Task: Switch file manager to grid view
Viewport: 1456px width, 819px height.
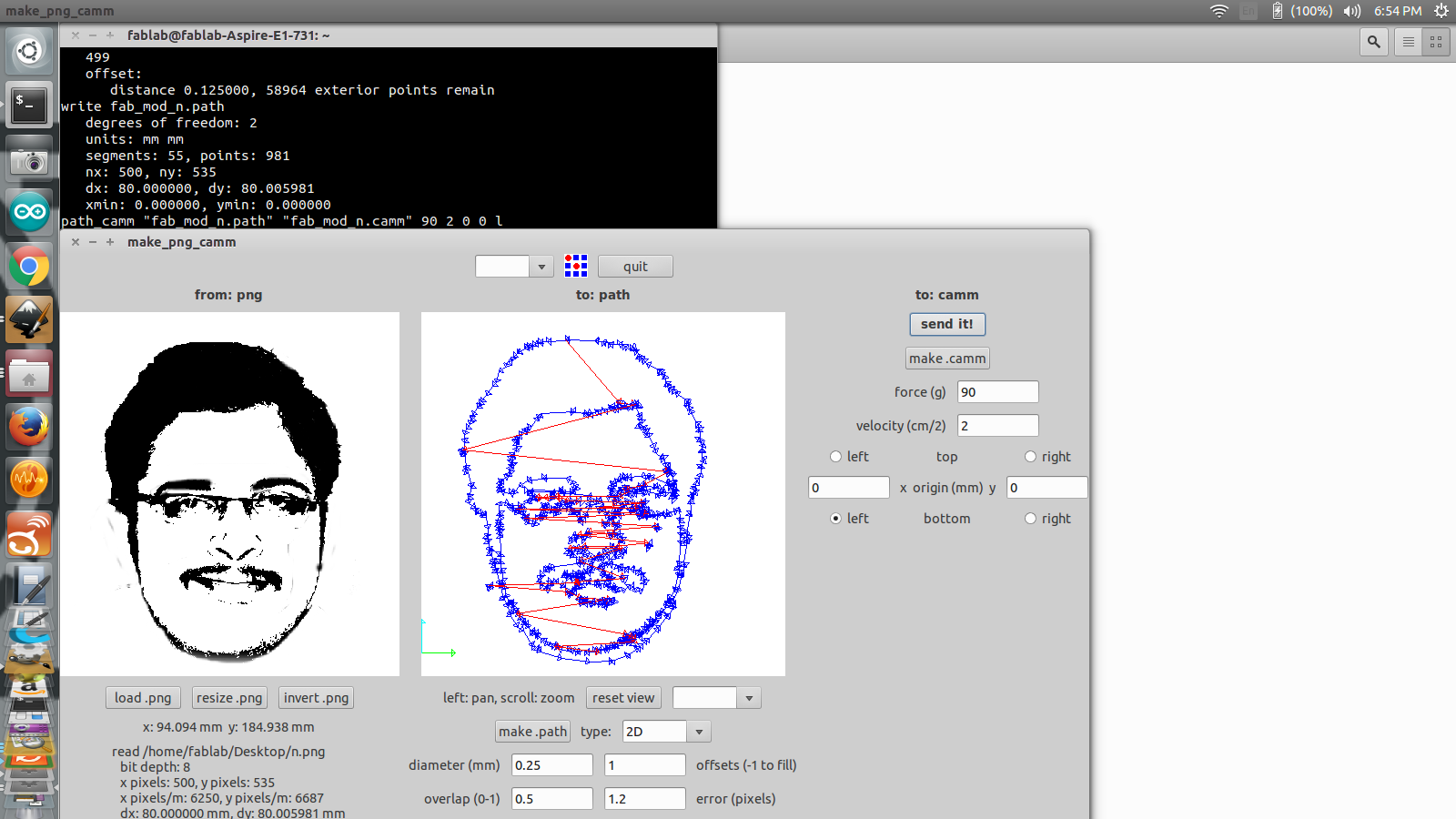Action: 1436,42
